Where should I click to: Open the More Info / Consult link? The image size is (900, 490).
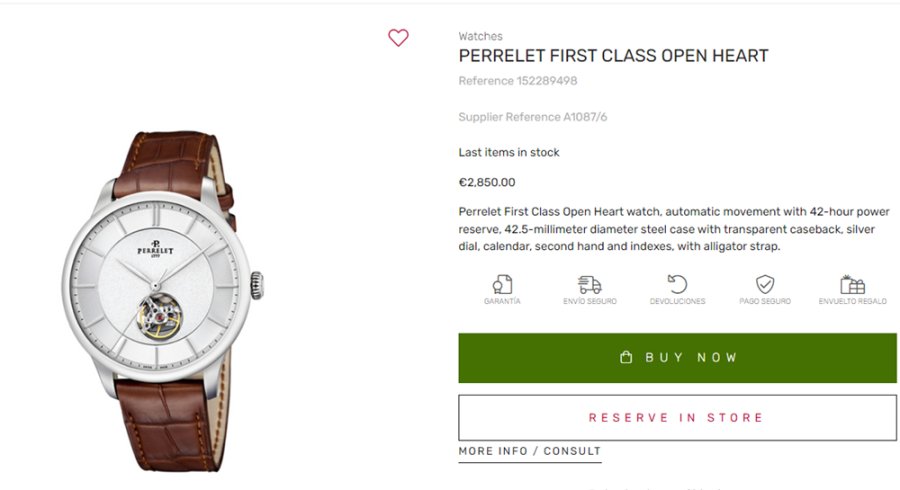coord(529,451)
